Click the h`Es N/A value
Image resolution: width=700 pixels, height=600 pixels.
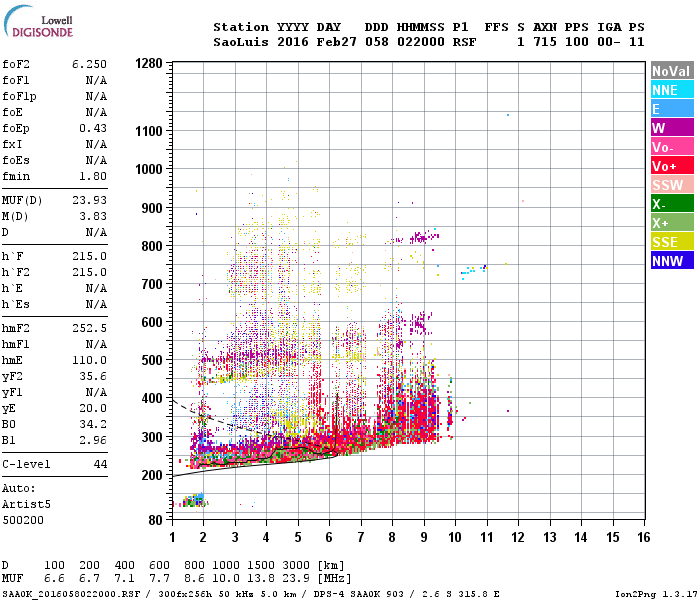point(96,304)
